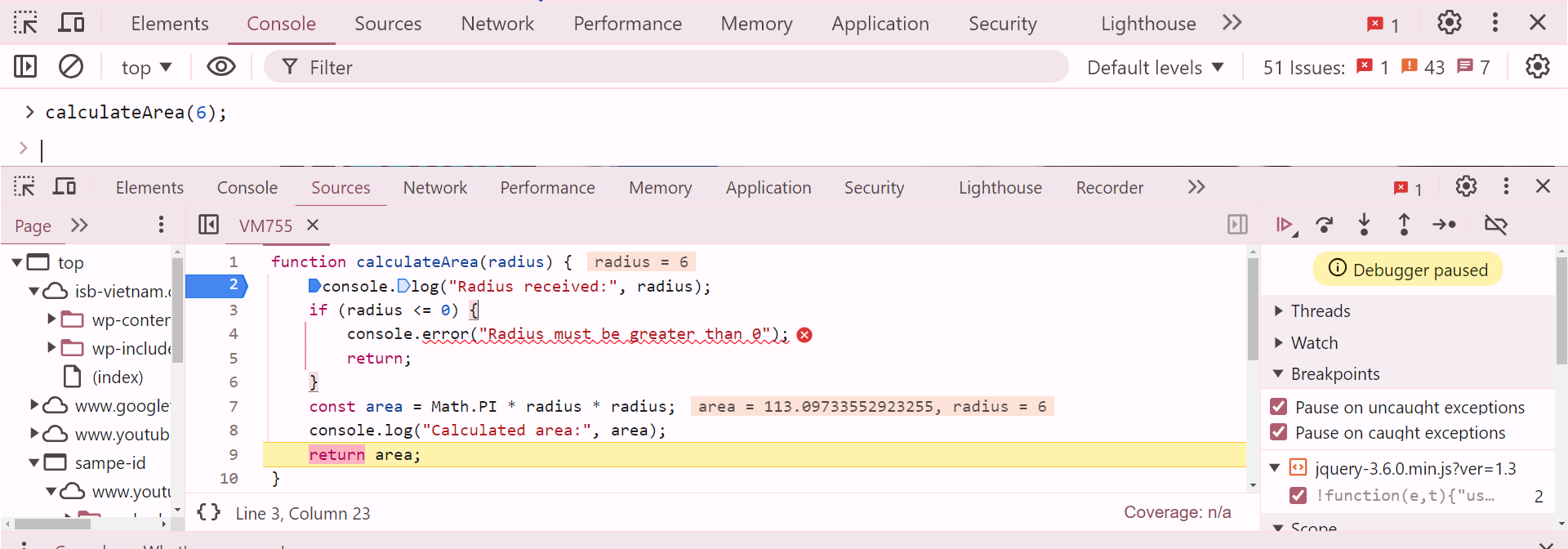Click the 51 Issues link

coord(1303,67)
